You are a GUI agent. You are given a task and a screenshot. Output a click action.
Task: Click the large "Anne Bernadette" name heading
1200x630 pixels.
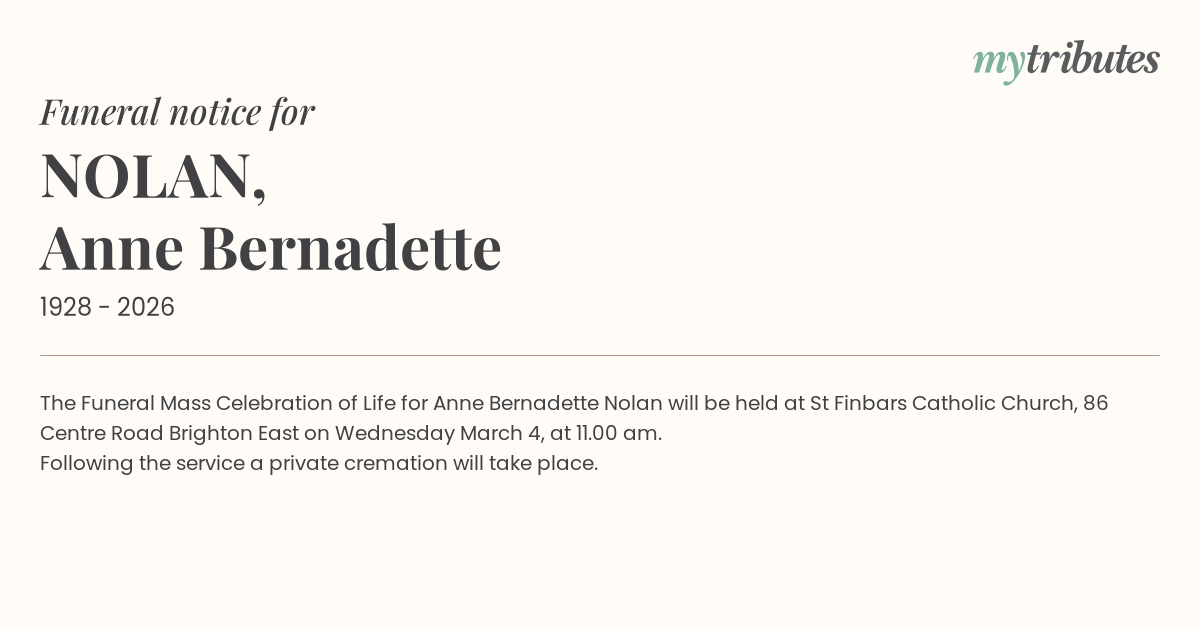270,248
